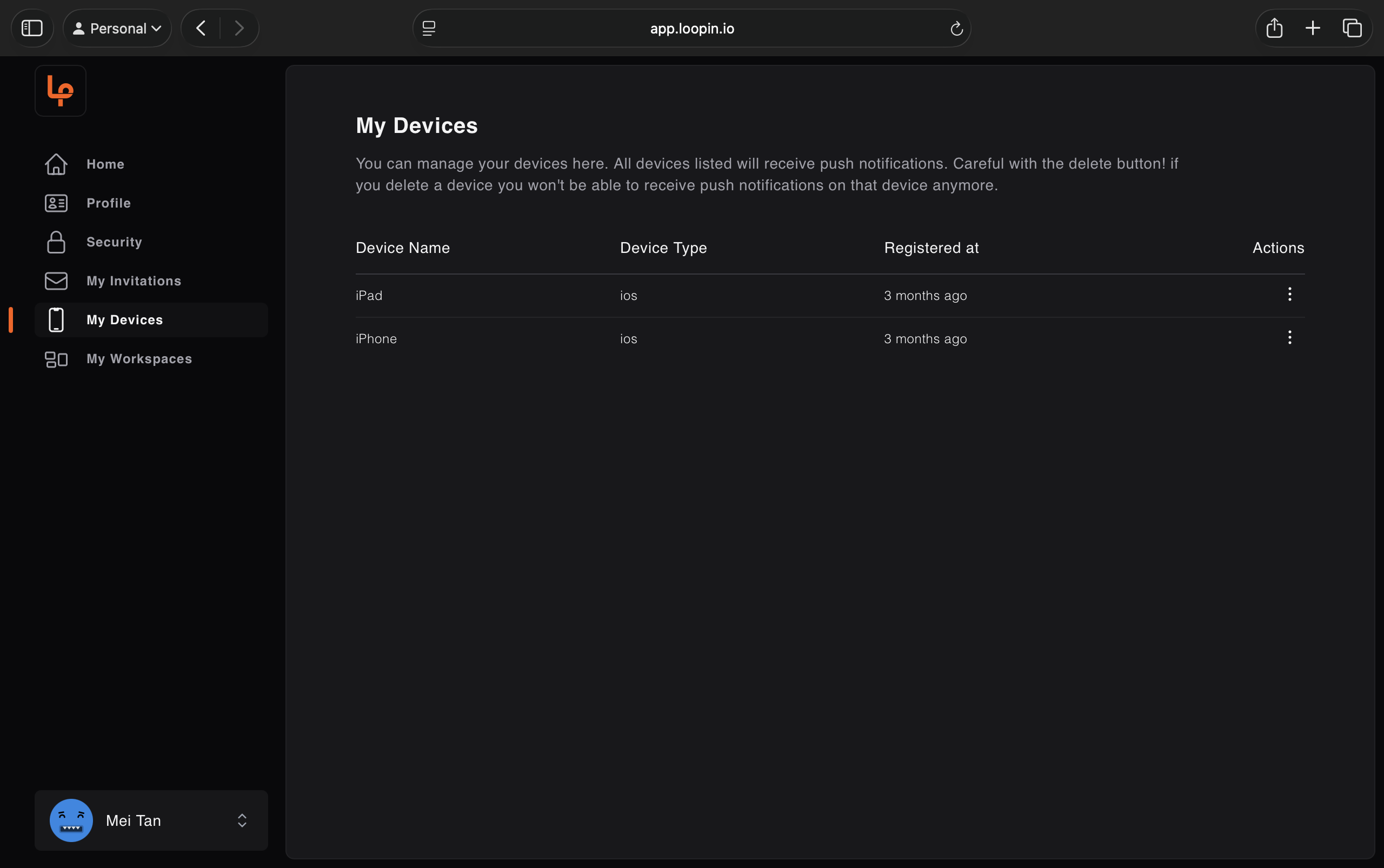This screenshot has height=868, width=1384.
Task: Open actions menu for iPhone device
Action: click(x=1289, y=338)
